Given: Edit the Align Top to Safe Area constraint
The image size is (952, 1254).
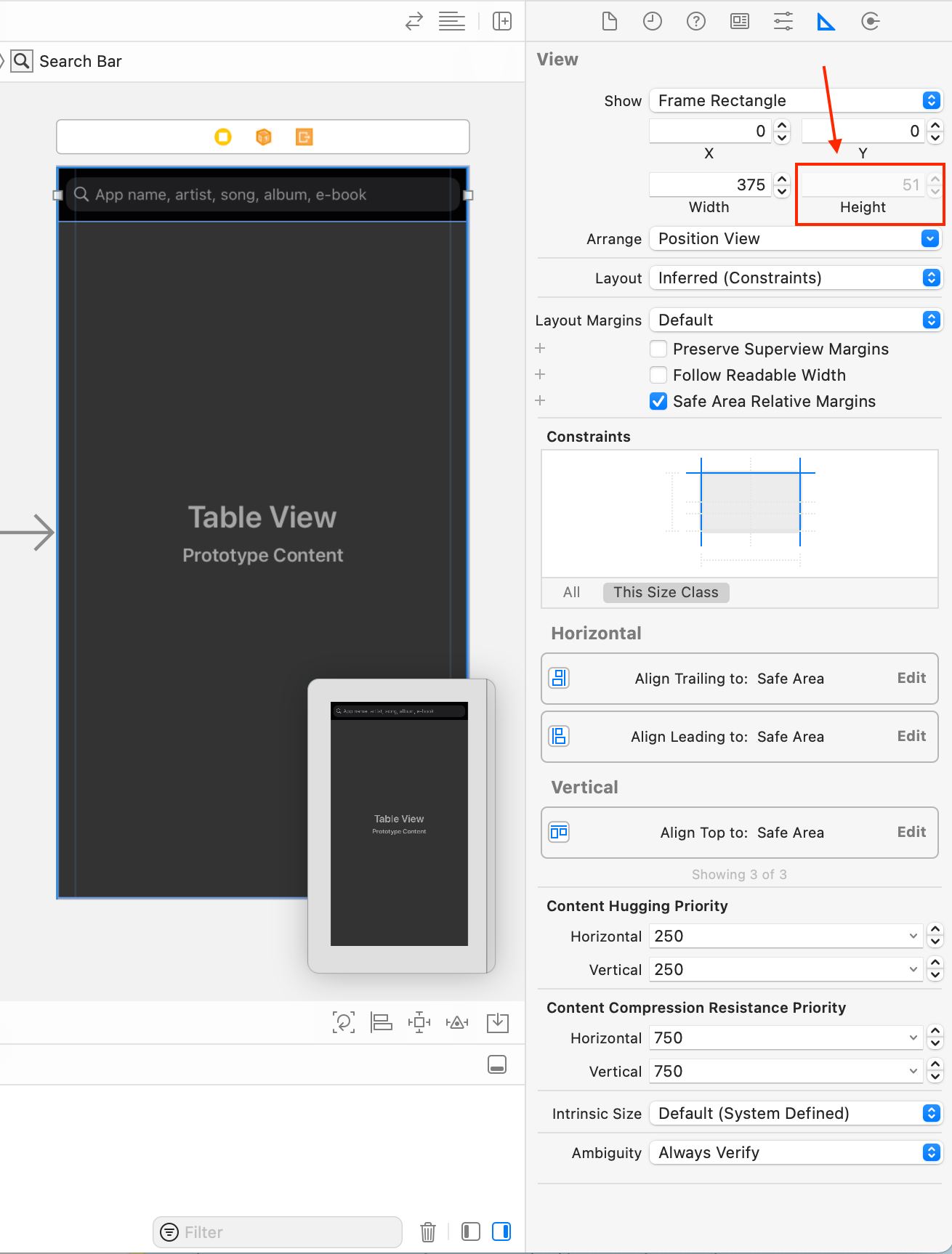Looking at the screenshot, I should click(911, 833).
